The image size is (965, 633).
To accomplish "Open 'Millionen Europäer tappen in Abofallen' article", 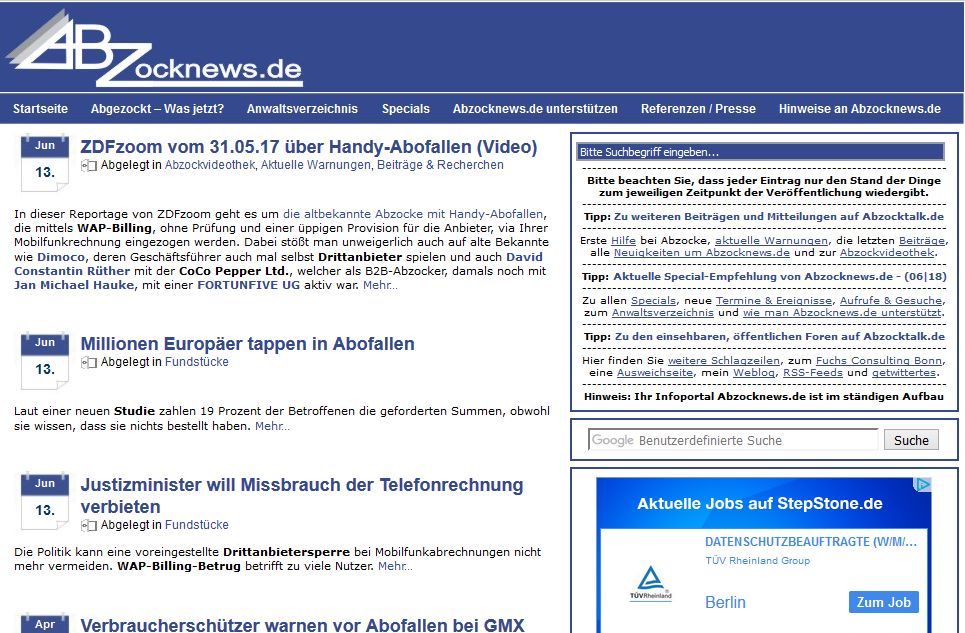I will [247, 344].
